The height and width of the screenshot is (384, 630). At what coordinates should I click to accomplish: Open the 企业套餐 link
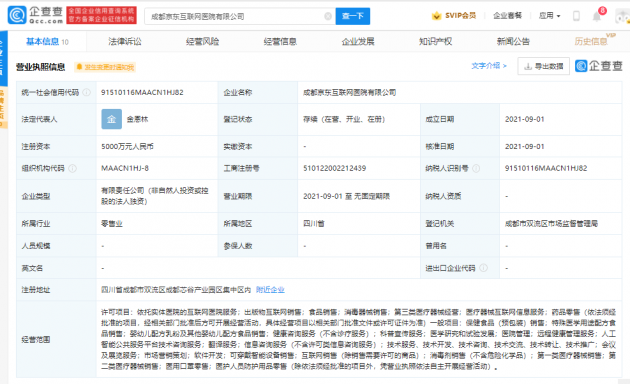tap(507, 16)
